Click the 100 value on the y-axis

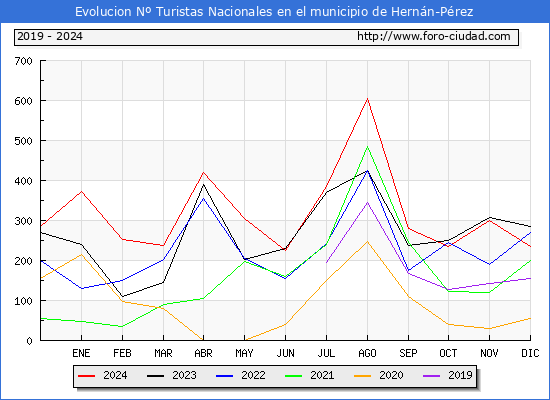(23, 301)
